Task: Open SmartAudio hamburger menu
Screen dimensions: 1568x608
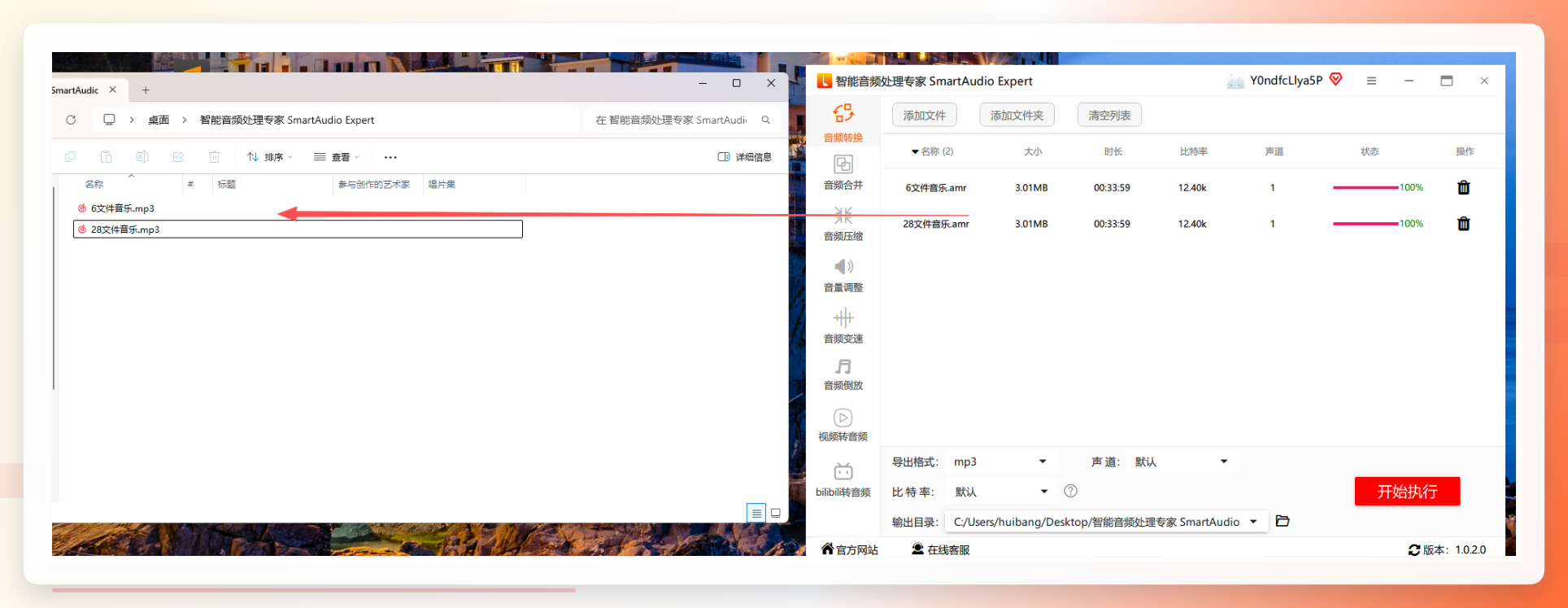Action: [x=1371, y=81]
